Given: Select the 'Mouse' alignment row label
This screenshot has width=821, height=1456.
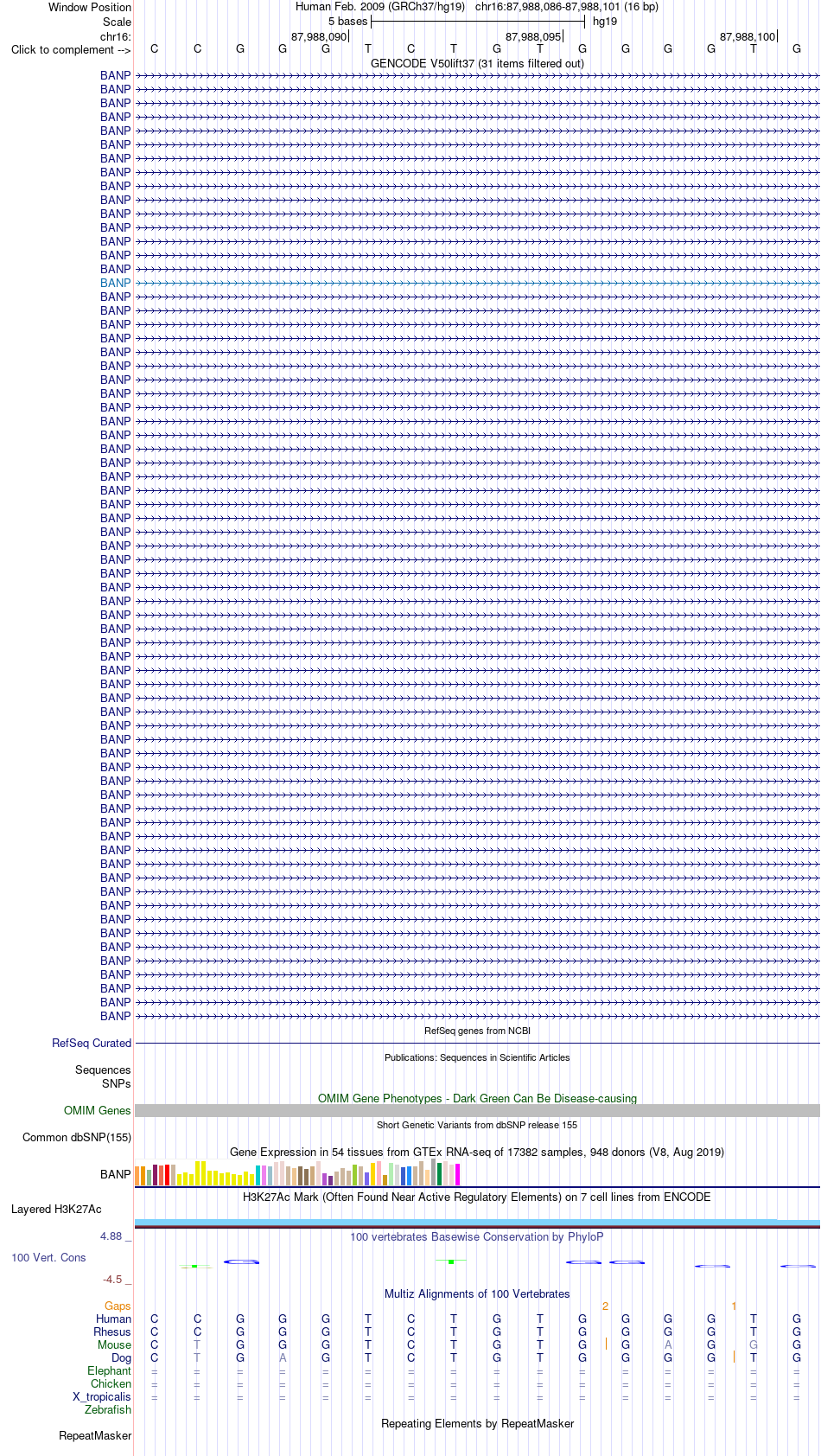Looking at the screenshot, I should point(114,1345).
